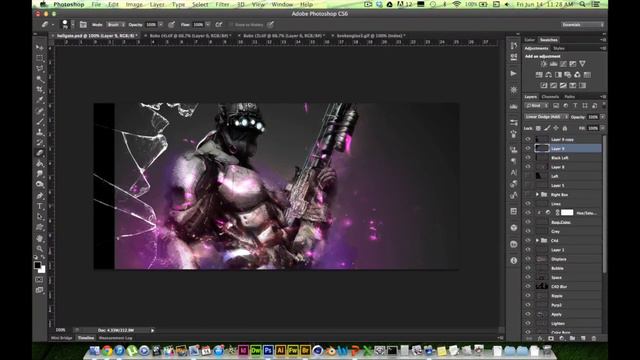Select the Healing Brush tool
640x360 pixels.
[40, 111]
